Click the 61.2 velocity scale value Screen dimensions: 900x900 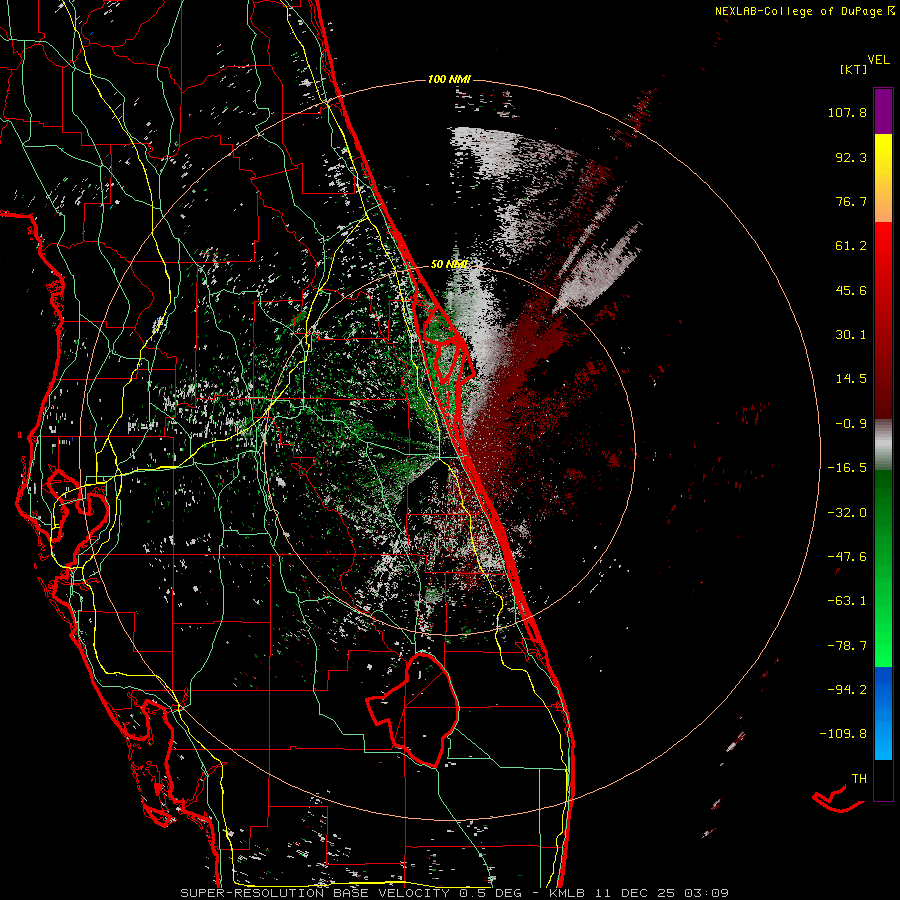coord(851,246)
